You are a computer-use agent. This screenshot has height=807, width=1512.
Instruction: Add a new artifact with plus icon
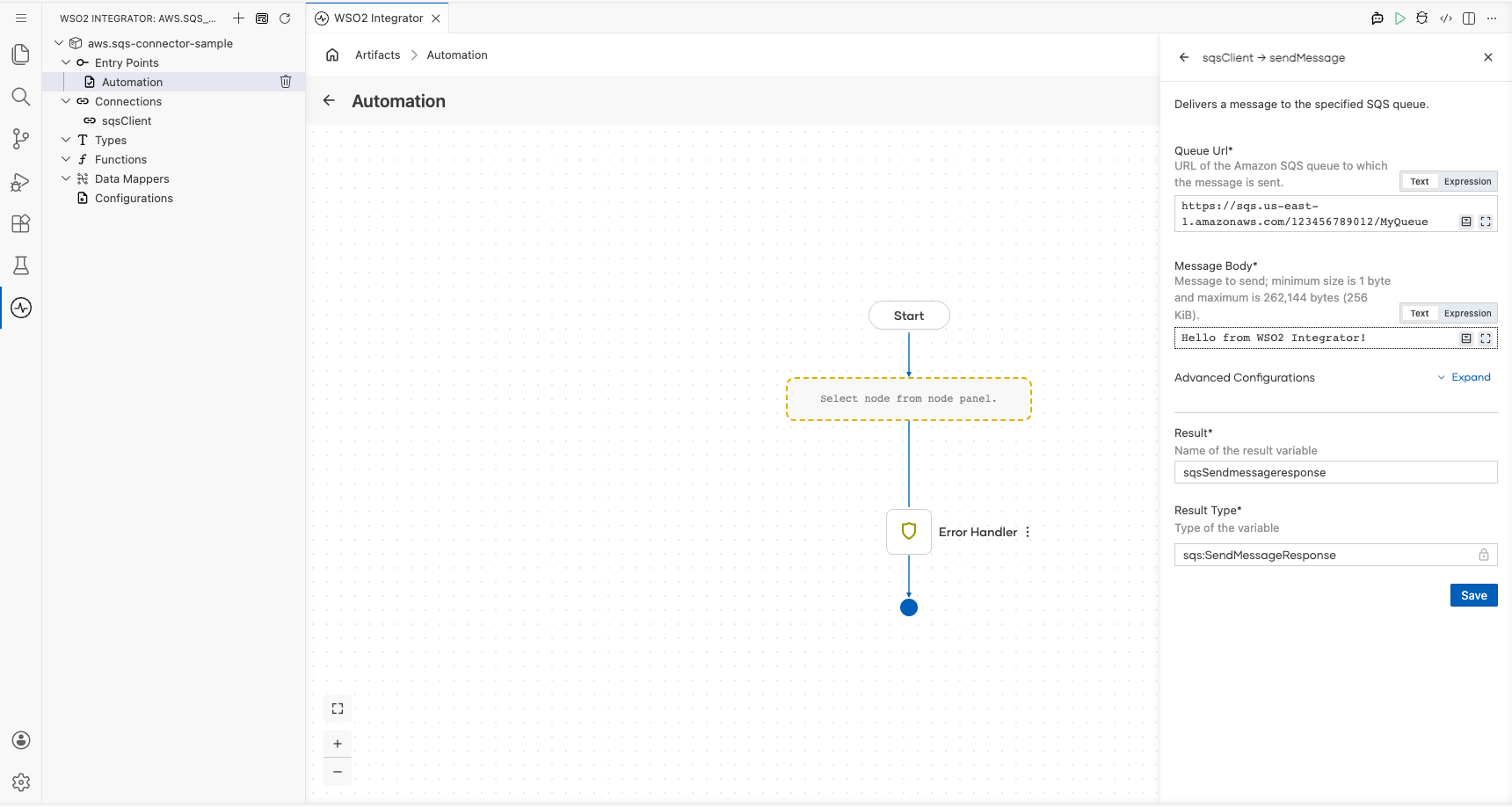click(238, 18)
